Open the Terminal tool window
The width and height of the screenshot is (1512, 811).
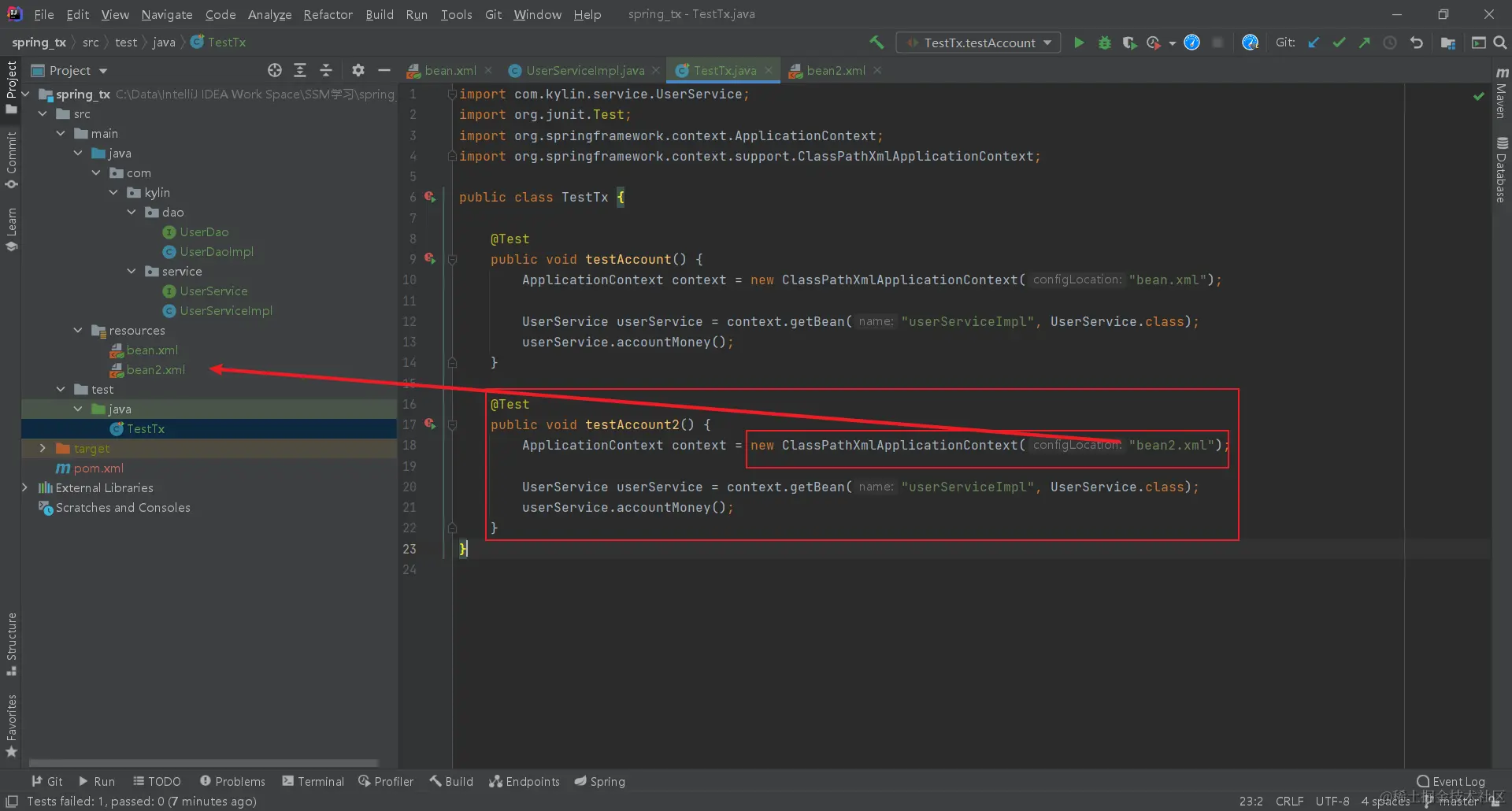(313, 781)
